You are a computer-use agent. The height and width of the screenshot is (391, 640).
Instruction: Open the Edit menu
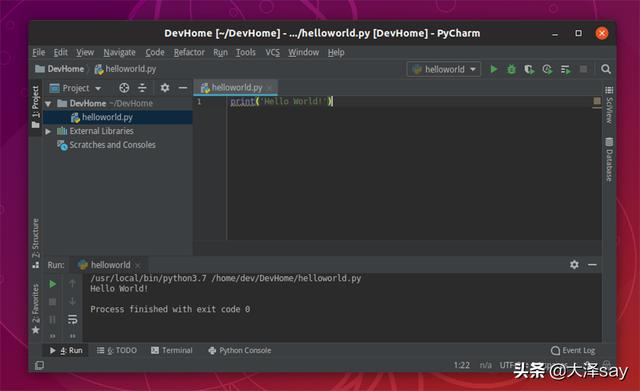pos(61,52)
